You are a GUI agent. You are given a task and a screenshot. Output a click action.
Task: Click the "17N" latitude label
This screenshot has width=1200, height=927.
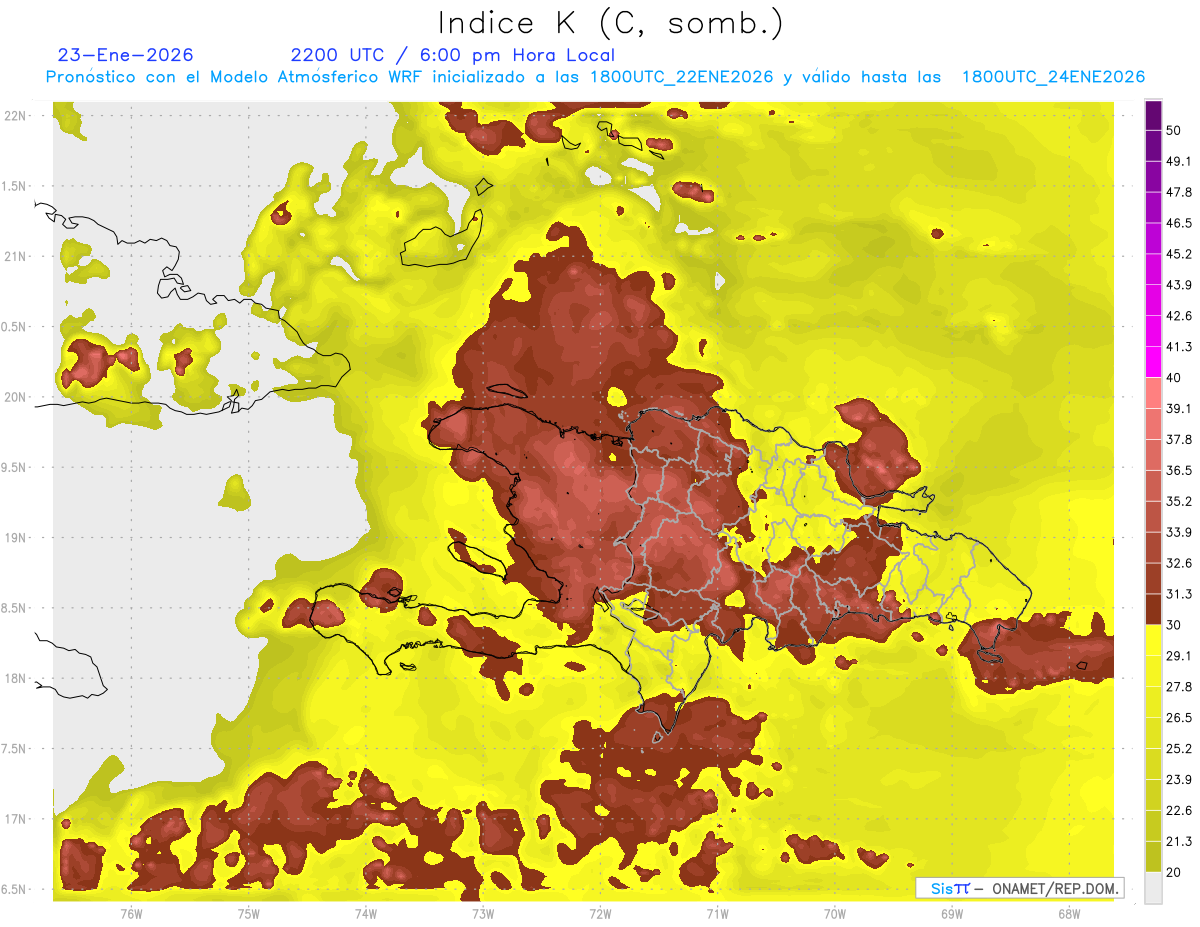(15, 819)
